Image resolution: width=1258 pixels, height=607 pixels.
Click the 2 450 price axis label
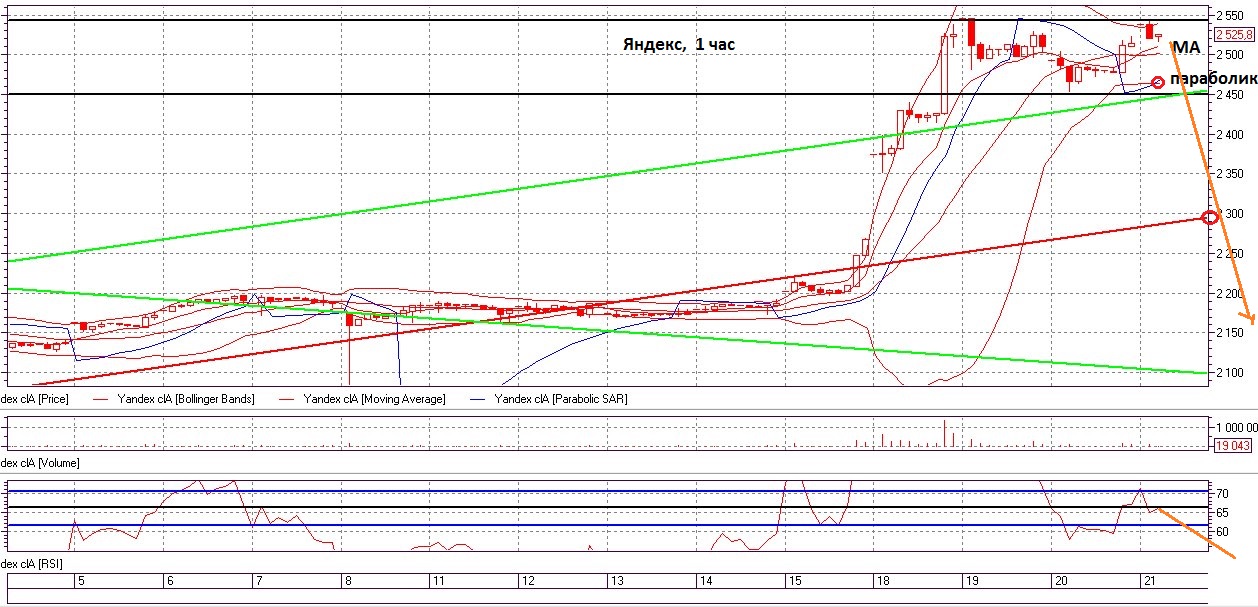point(1231,95)
